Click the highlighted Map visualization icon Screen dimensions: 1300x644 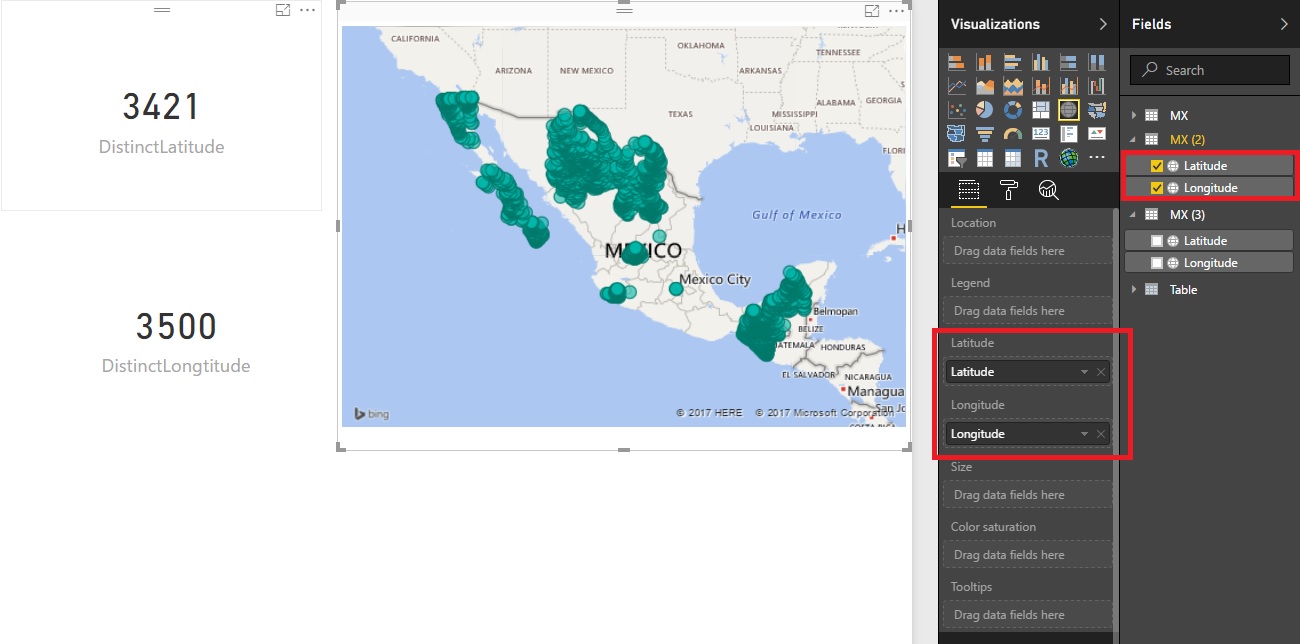pos(1068,110)
